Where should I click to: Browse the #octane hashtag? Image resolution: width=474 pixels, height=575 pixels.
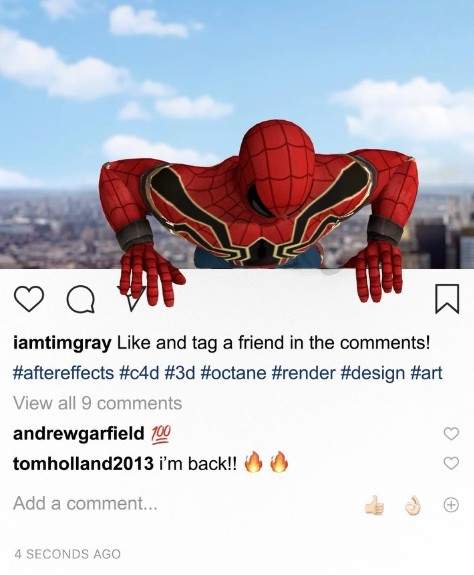pyautogui.click(x=234, y=373)
